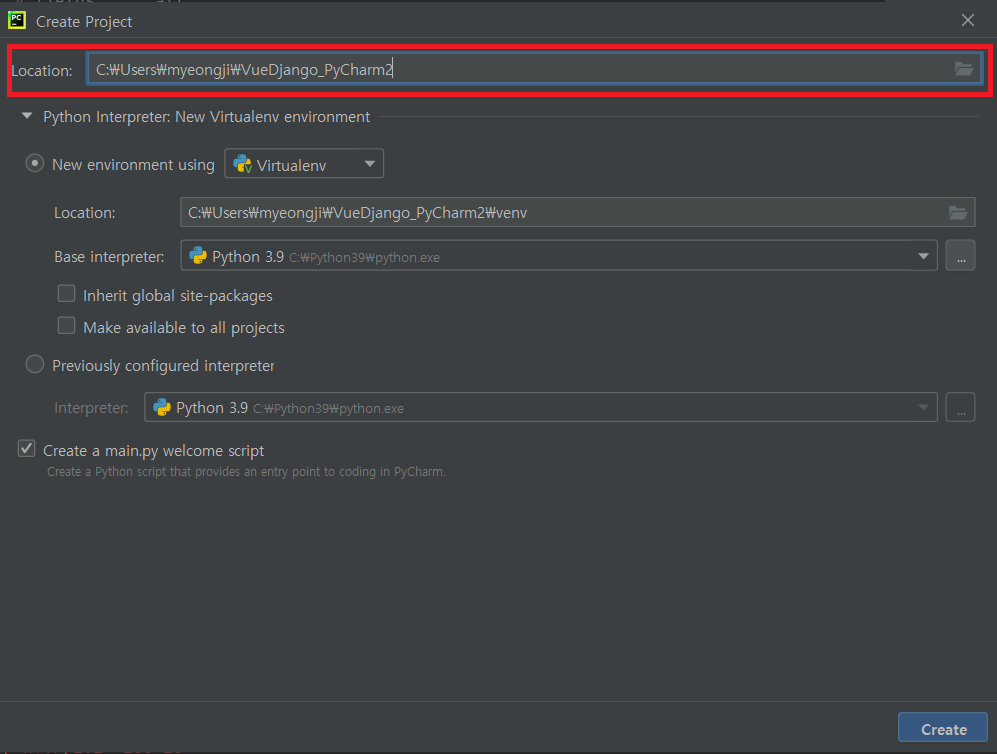This screenshot has height=754, width=997.
Task: Click the PyCharm logo icon in title bar
Action: coord(17,20)
